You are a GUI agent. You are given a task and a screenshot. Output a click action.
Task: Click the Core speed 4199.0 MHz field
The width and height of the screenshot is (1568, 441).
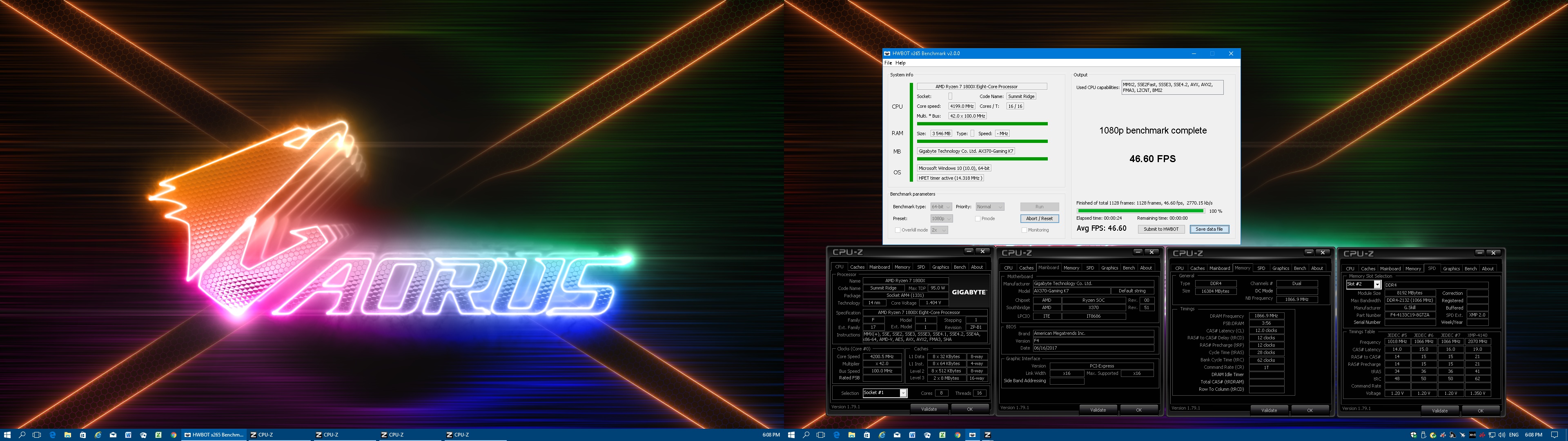pyautogui.click(x=962, y=106)
